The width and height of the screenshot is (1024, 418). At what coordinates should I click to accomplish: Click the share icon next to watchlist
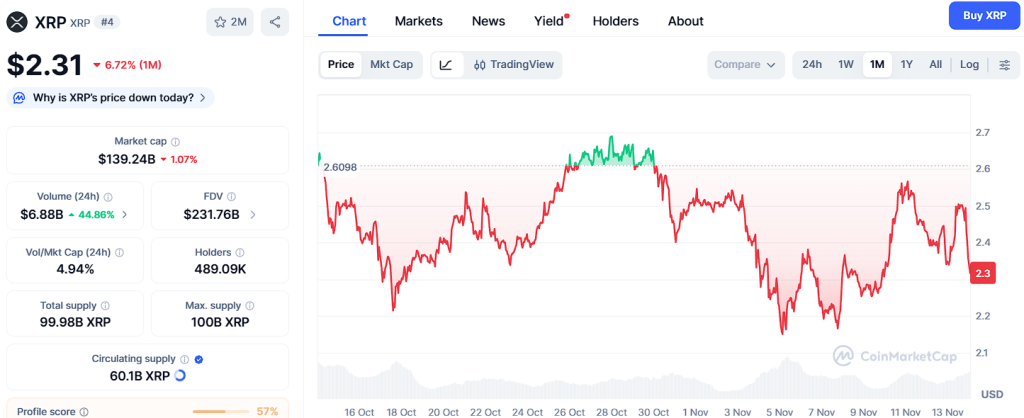(275, 22)
